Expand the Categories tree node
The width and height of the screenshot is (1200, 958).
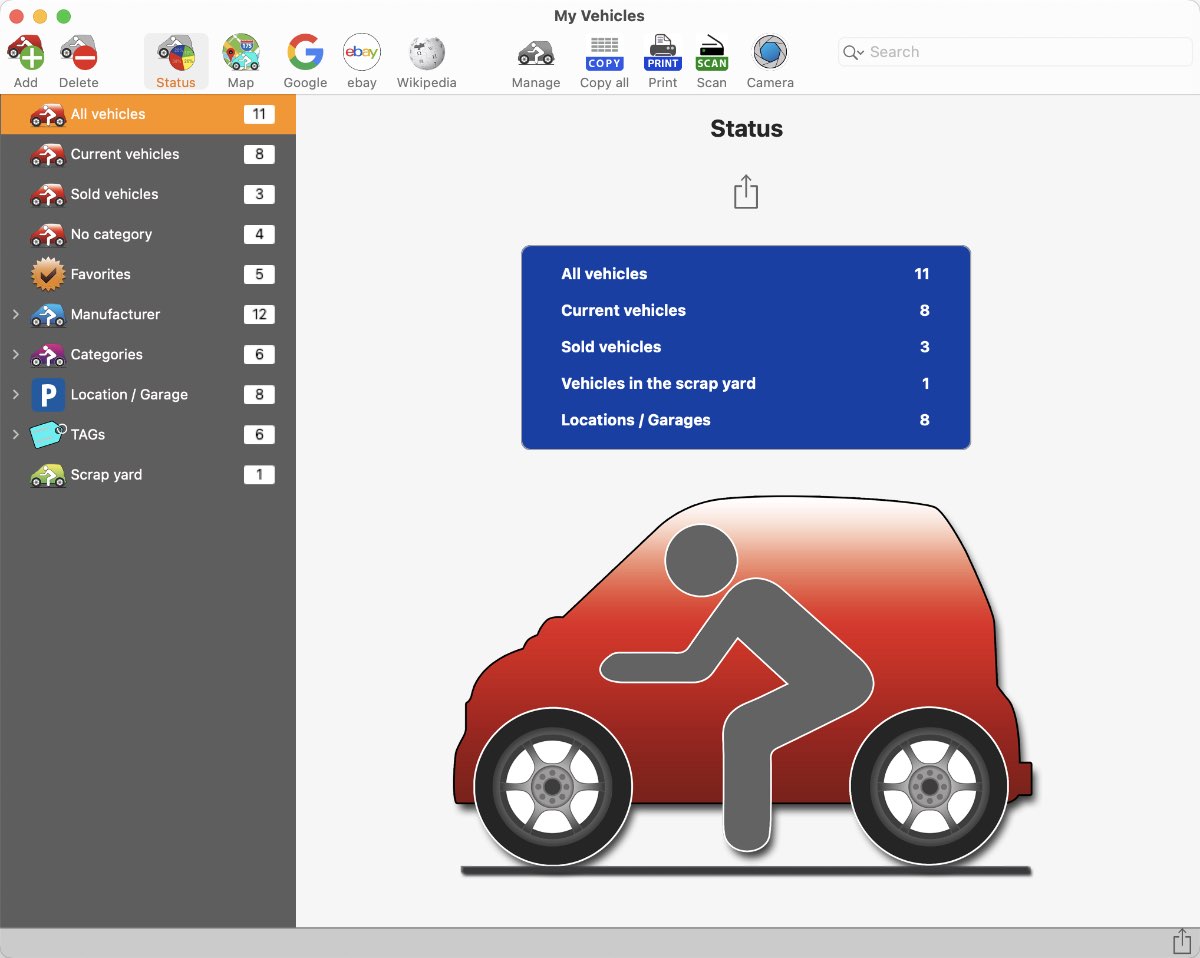(x=16, y=354)
